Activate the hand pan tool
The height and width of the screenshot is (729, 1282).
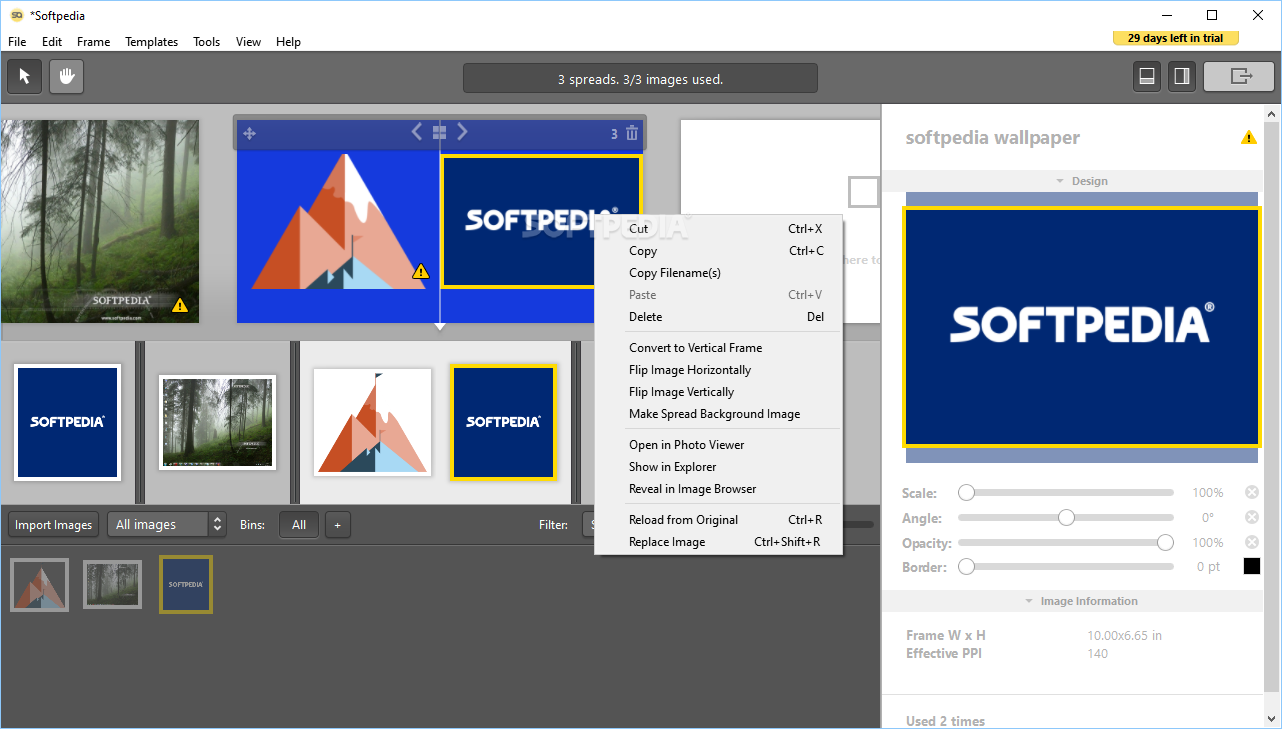click(x=67, y=77)
